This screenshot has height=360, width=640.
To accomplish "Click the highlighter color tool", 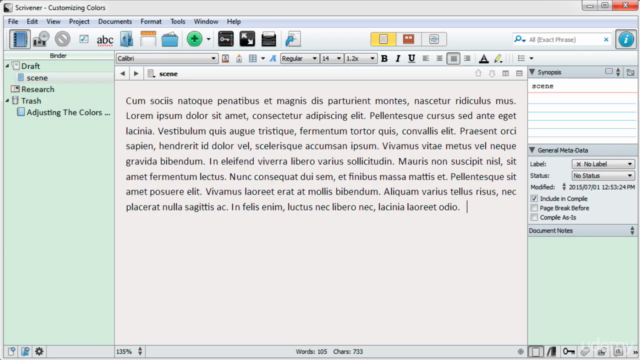I will 498,59.
